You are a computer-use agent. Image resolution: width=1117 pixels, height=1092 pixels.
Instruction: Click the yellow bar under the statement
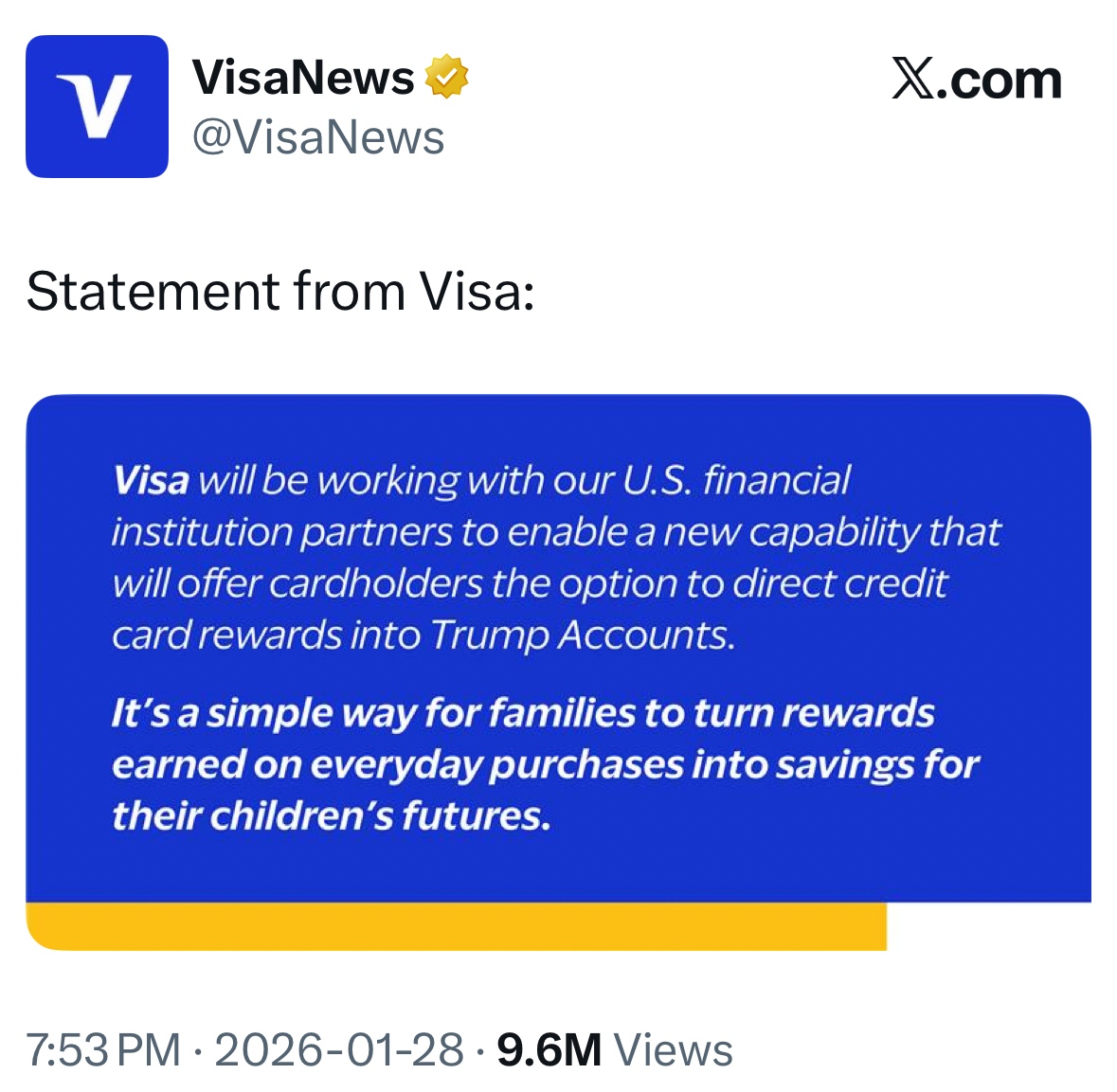[x=455, y=926]
